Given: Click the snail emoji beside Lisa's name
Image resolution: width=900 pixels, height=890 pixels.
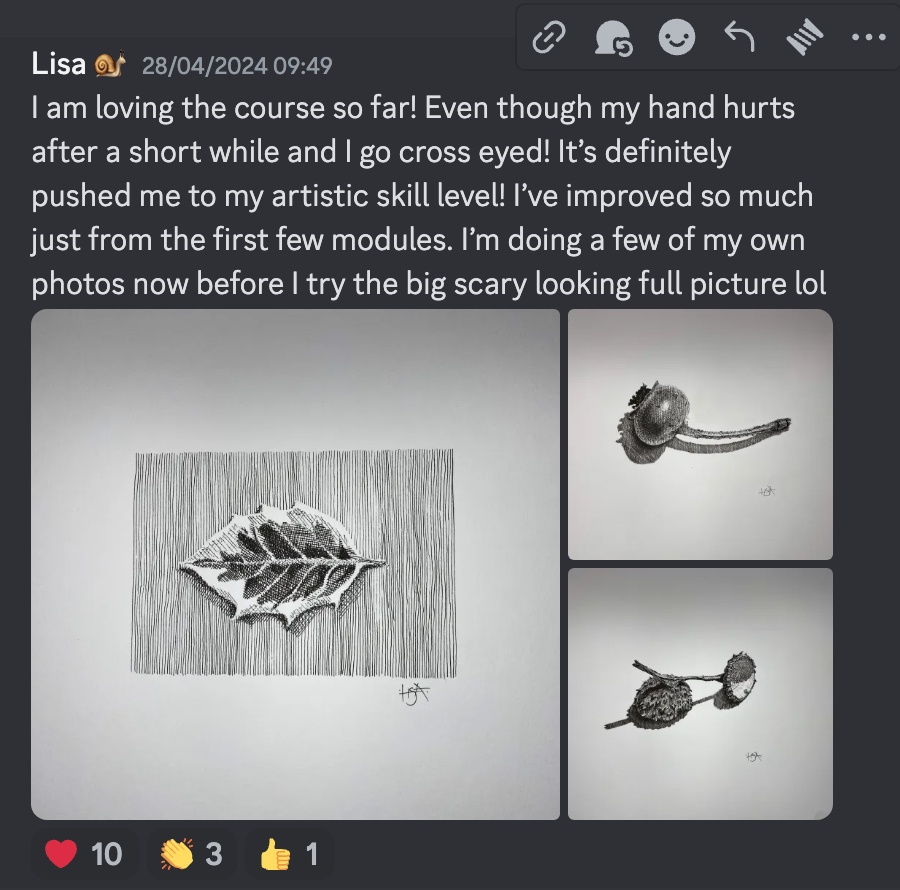Looking at the screenshot, I should pos(110,65).
